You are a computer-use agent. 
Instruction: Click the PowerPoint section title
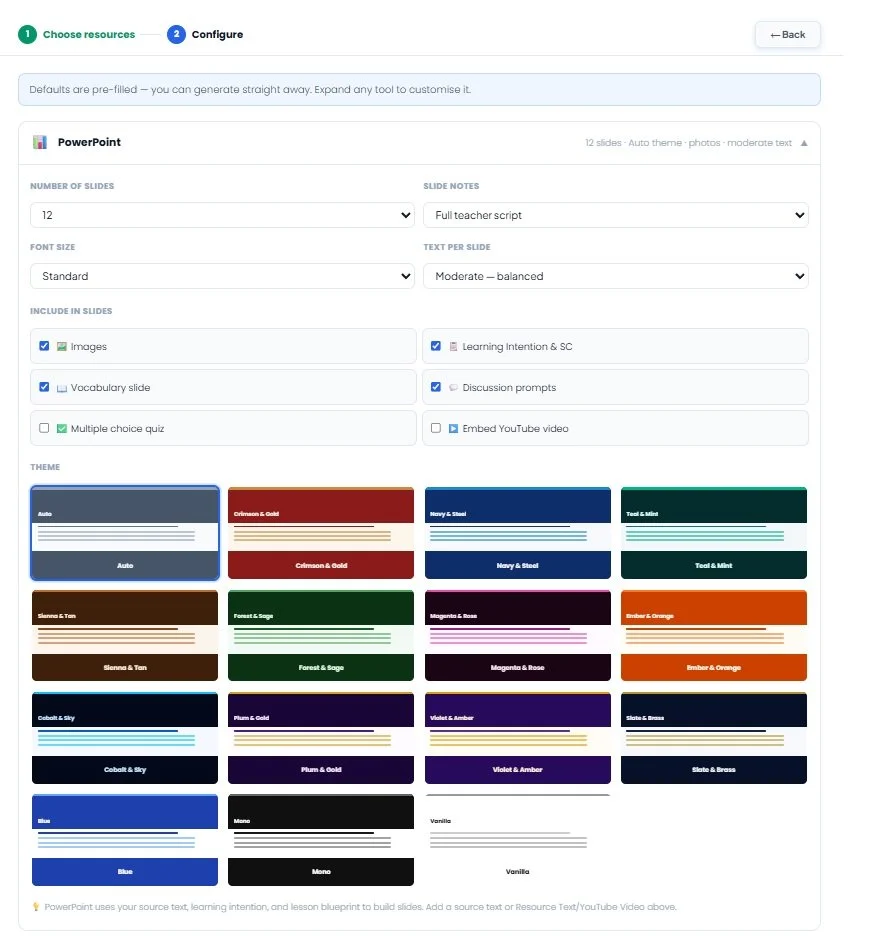[x=89, y=142]
